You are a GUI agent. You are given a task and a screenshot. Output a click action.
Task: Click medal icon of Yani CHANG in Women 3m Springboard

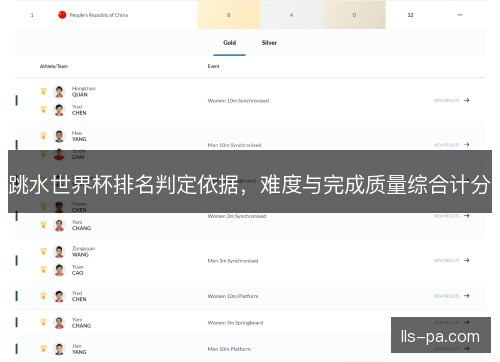coord(43,322)
